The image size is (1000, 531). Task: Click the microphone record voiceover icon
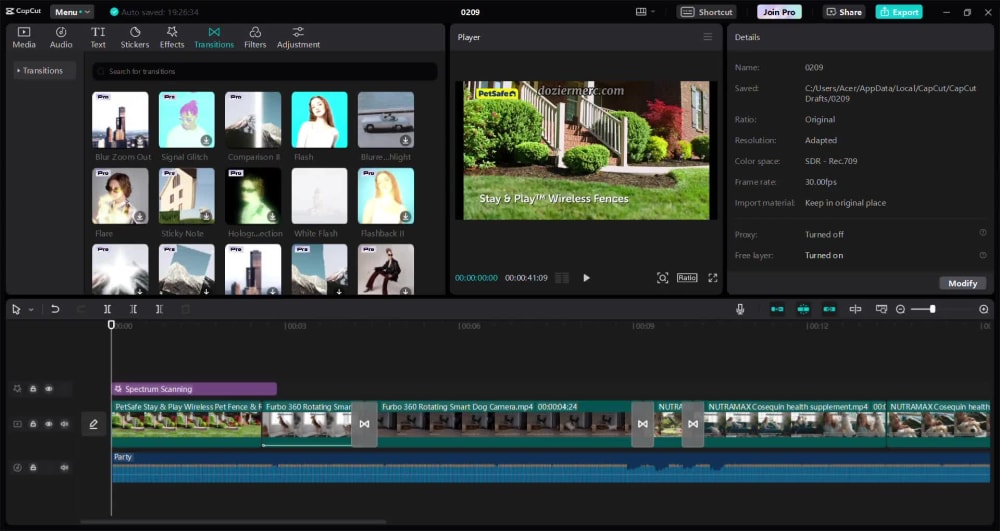pos(740,309)
